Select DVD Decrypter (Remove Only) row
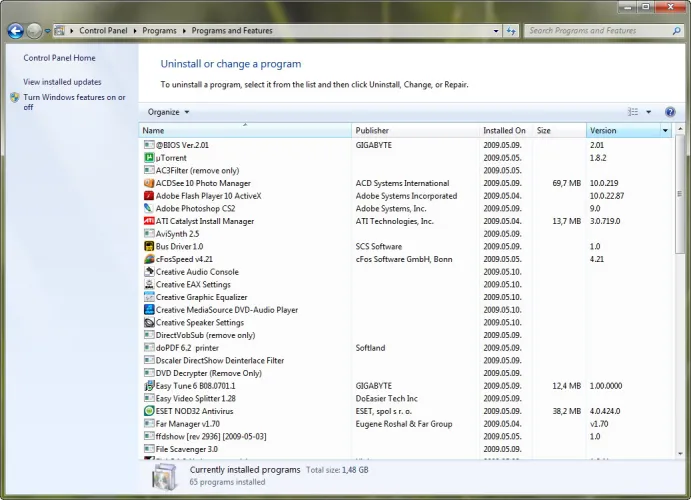Screen dimensions: 691x500 (405, 373)
